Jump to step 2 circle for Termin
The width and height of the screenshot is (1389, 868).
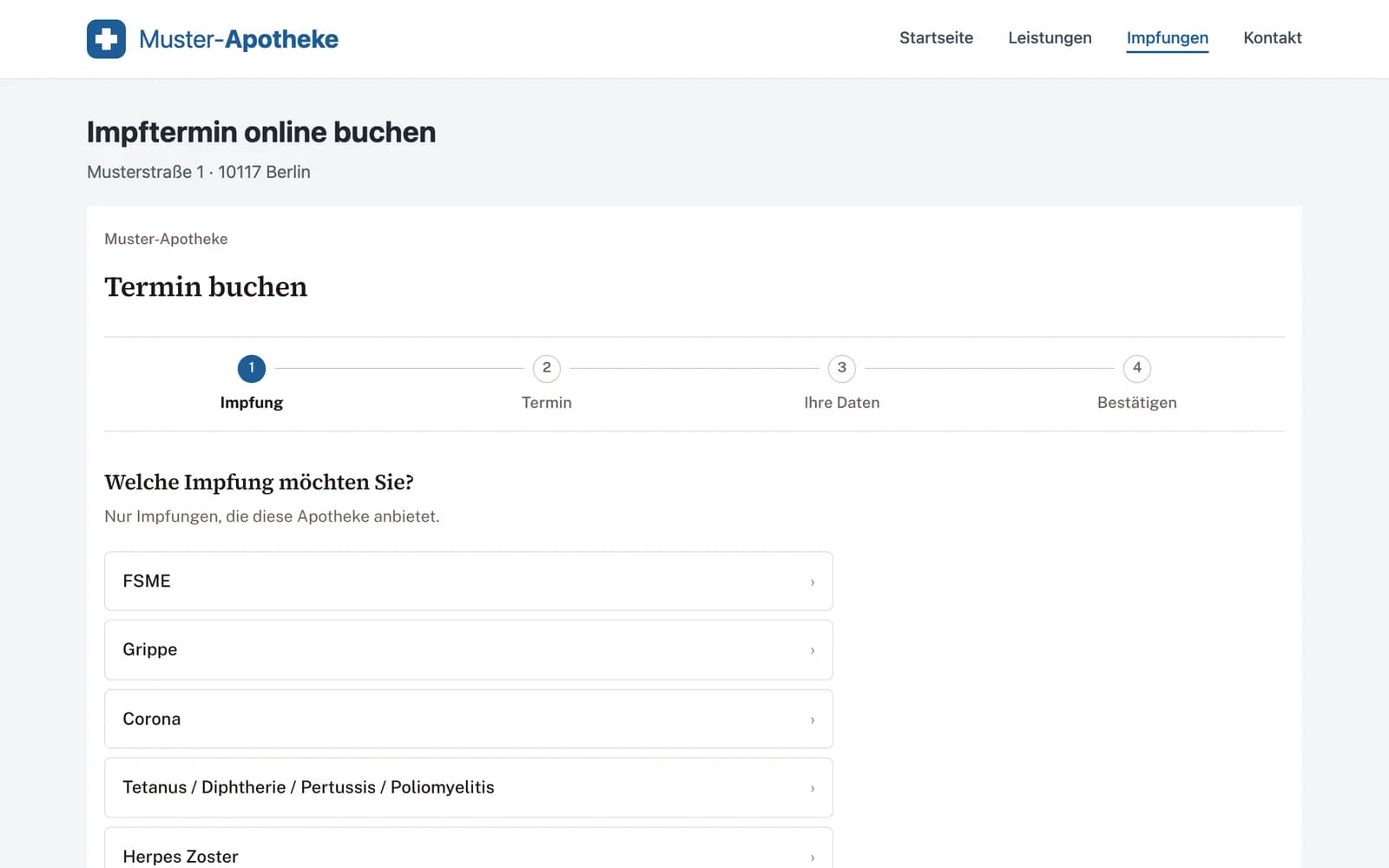tap(547, 368)
